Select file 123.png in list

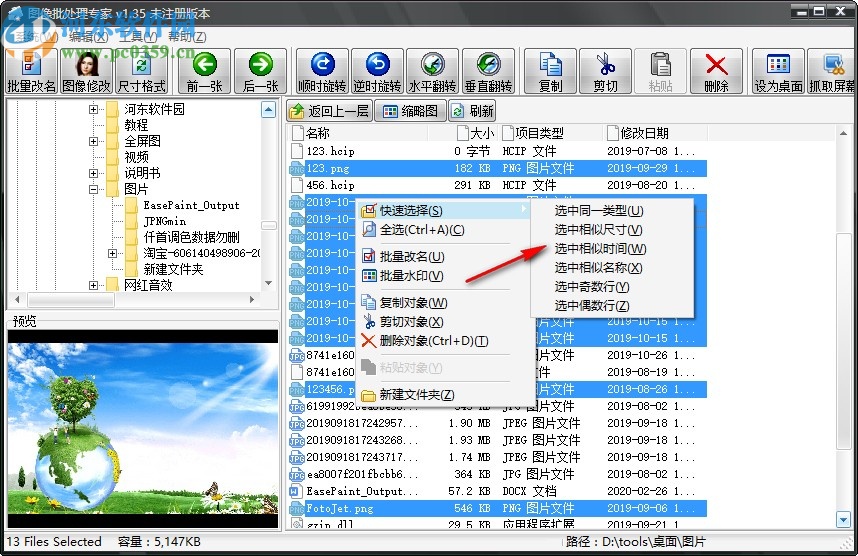pyautogui.click(x=498, y=168)
